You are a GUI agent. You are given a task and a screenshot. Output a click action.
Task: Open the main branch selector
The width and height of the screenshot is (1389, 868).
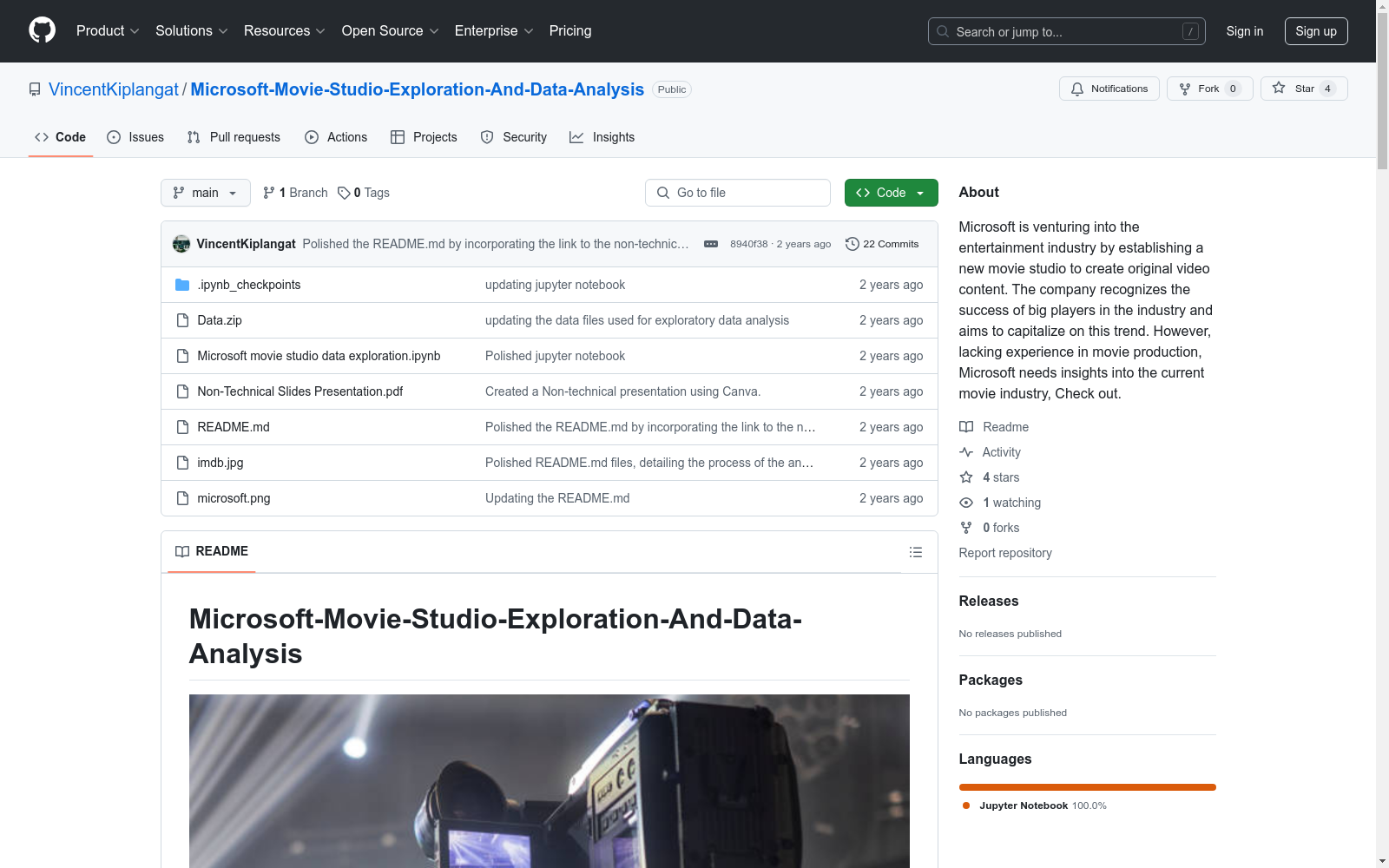[206, 193]
